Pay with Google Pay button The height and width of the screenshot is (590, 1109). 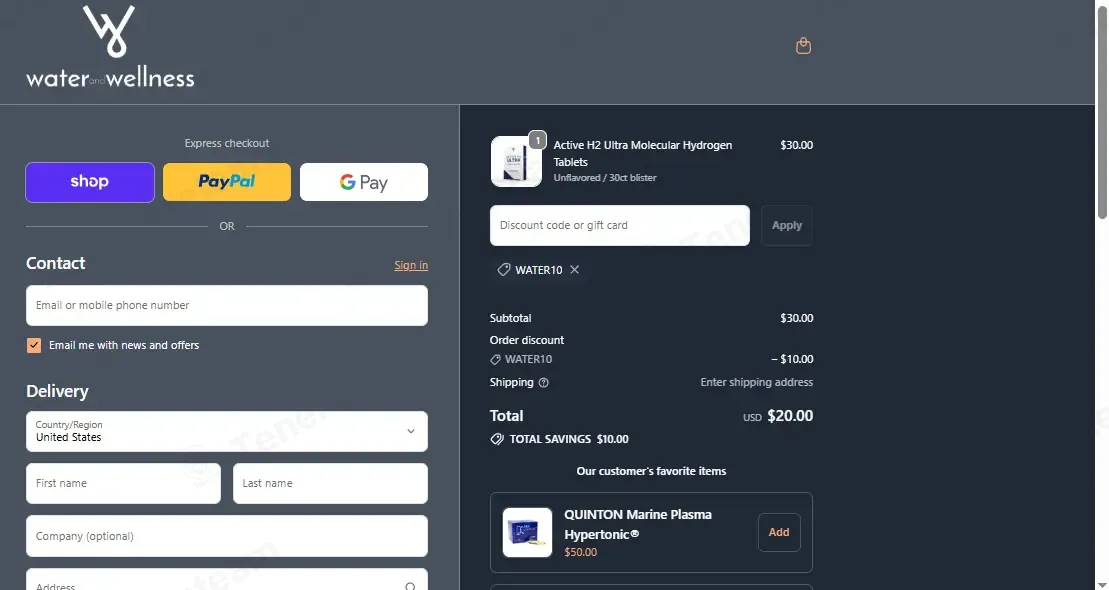(x=364, y=183)
